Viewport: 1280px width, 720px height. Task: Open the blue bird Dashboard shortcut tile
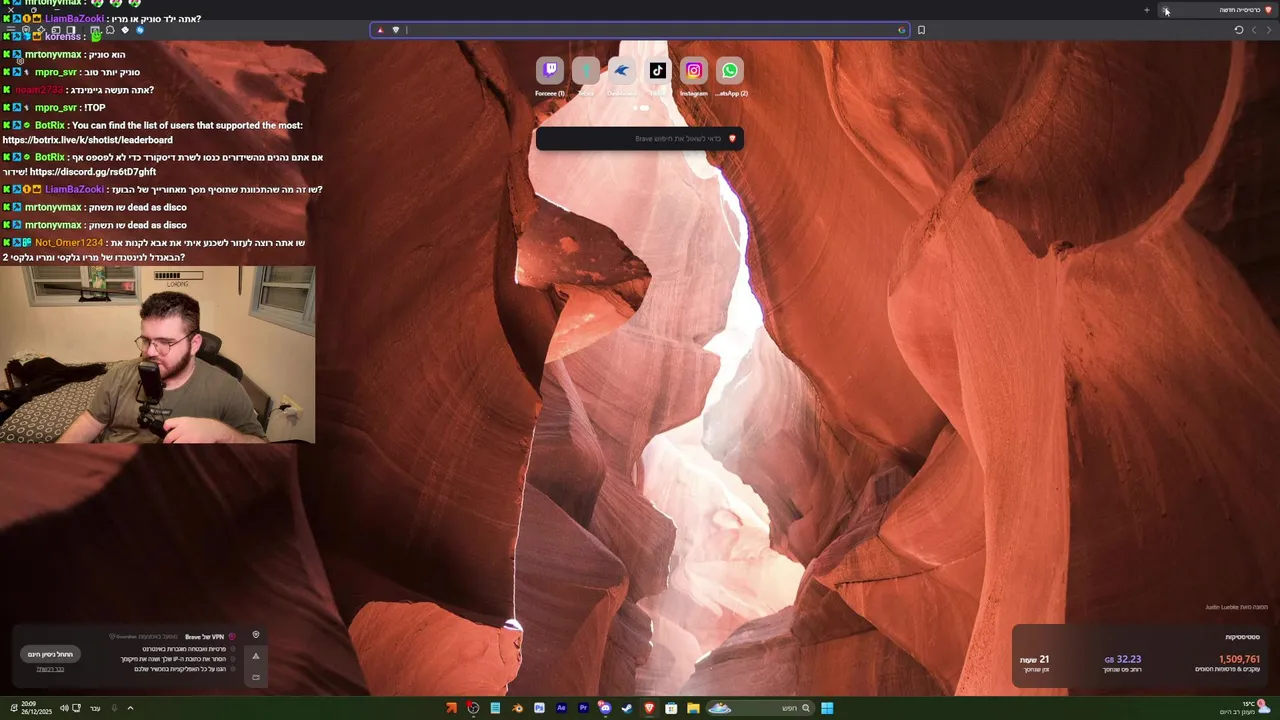click(622, 70)
